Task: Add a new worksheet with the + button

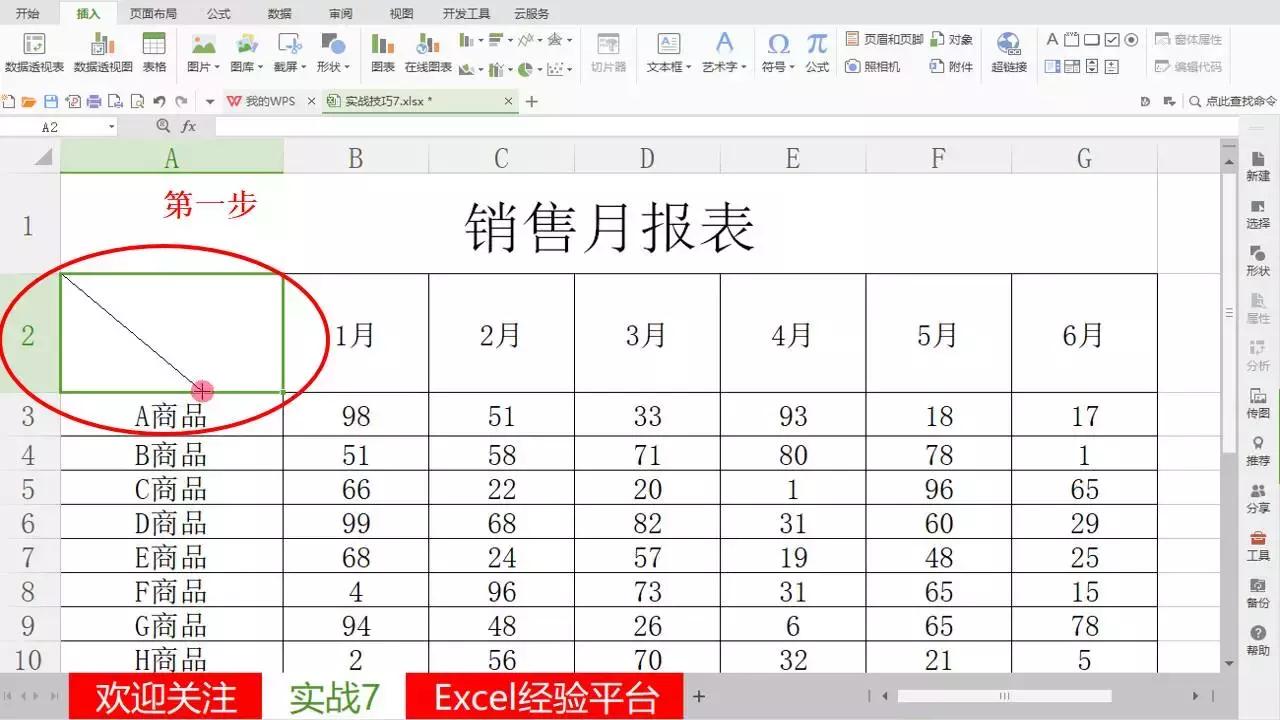Action: click(x=698, y=696)
